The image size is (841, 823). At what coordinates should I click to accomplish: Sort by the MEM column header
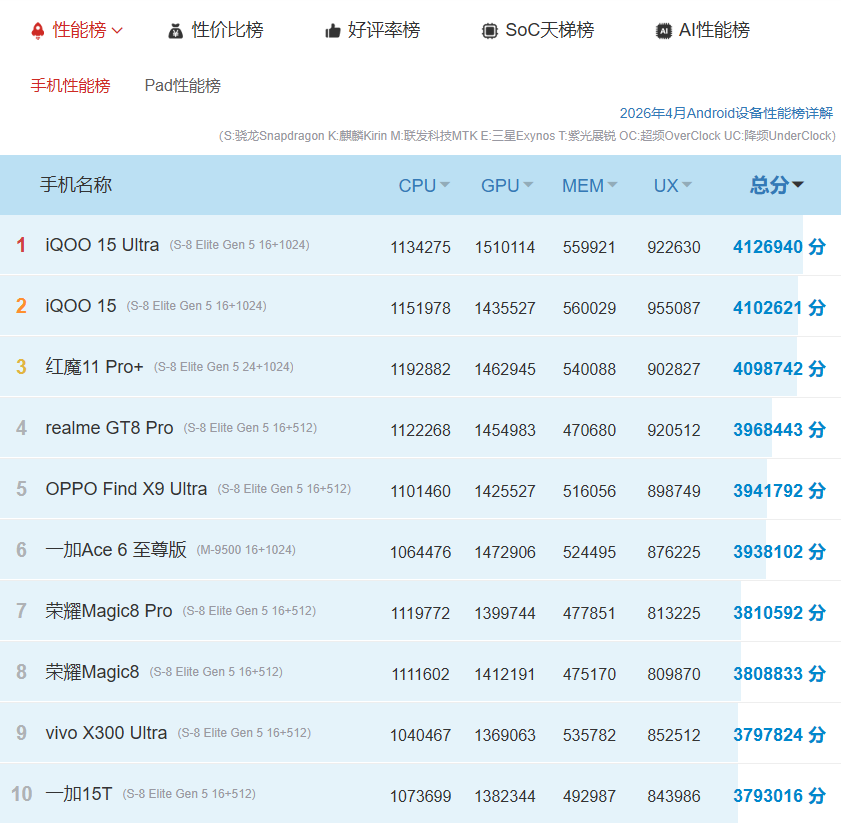tap(589, 186)
